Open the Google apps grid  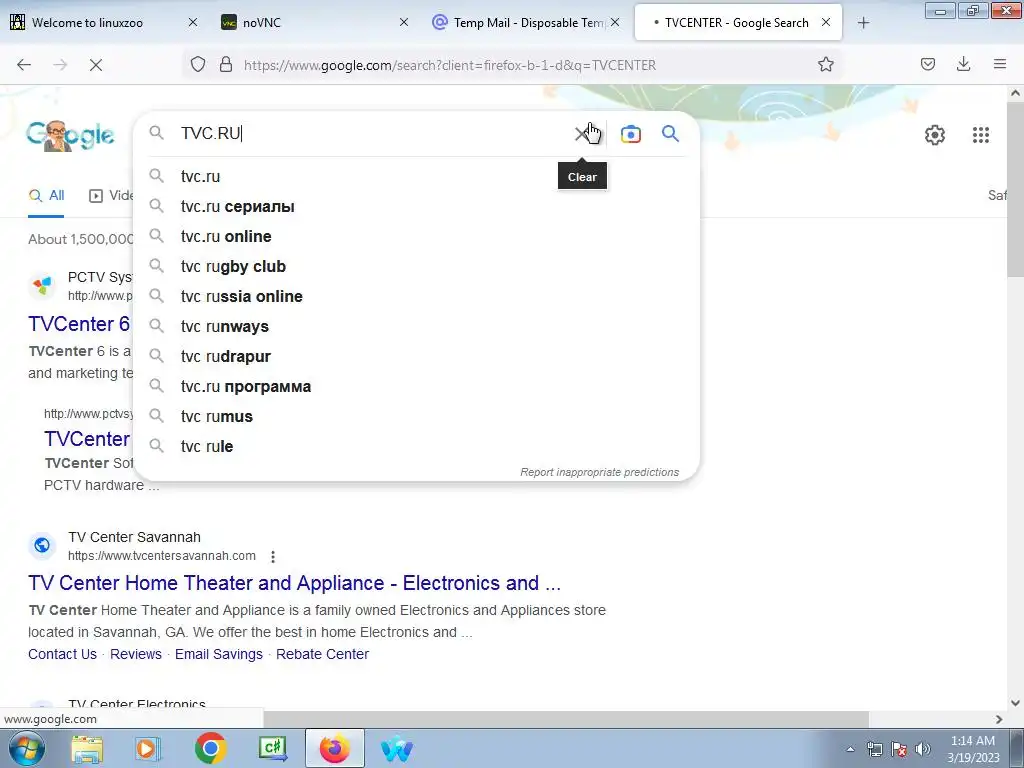coord(981,135)
